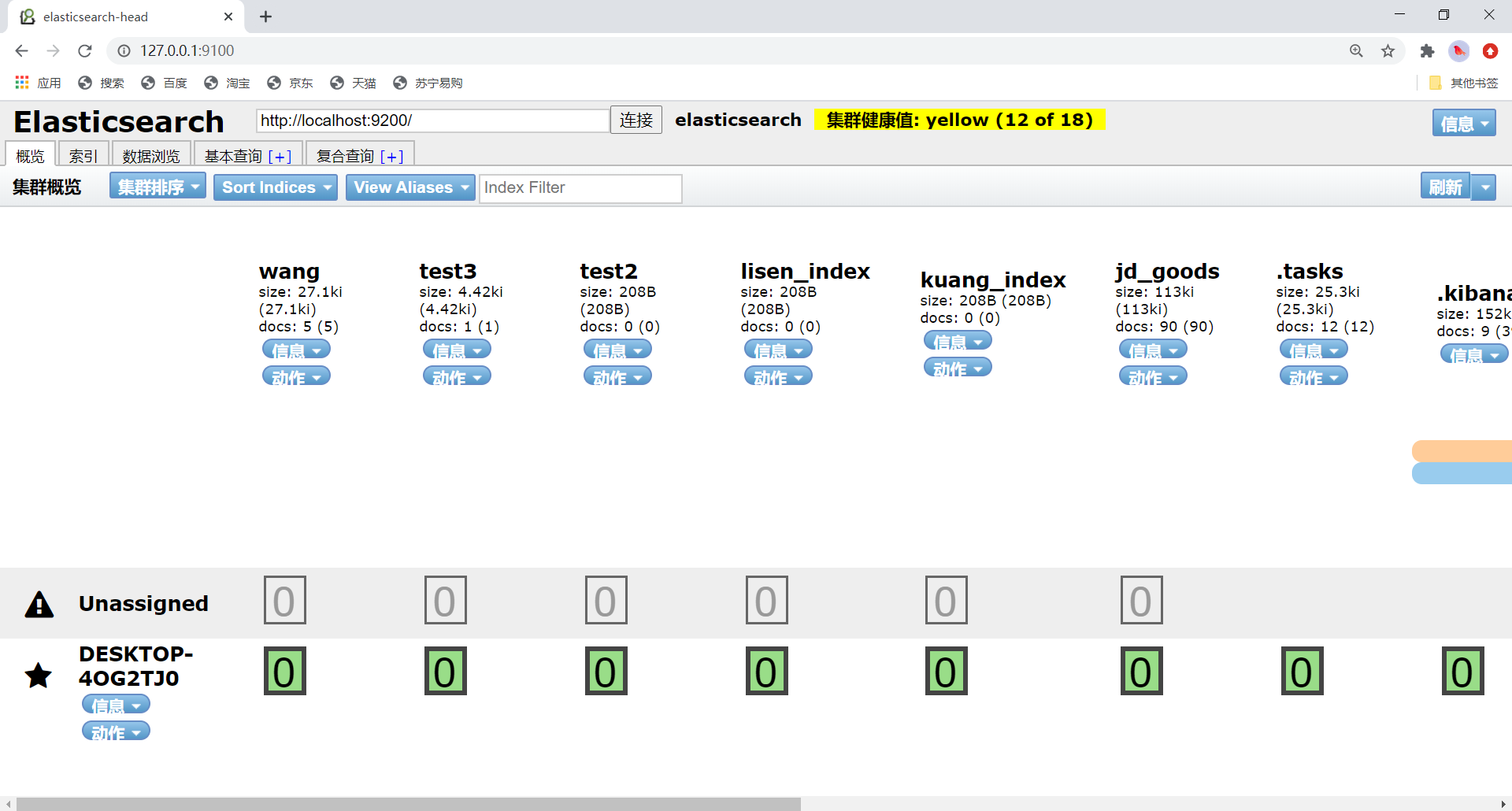Screen dimensions: 1512x811
Task: Click the green primary shard 0 of .tasks
Action: tap(1302, 671)
